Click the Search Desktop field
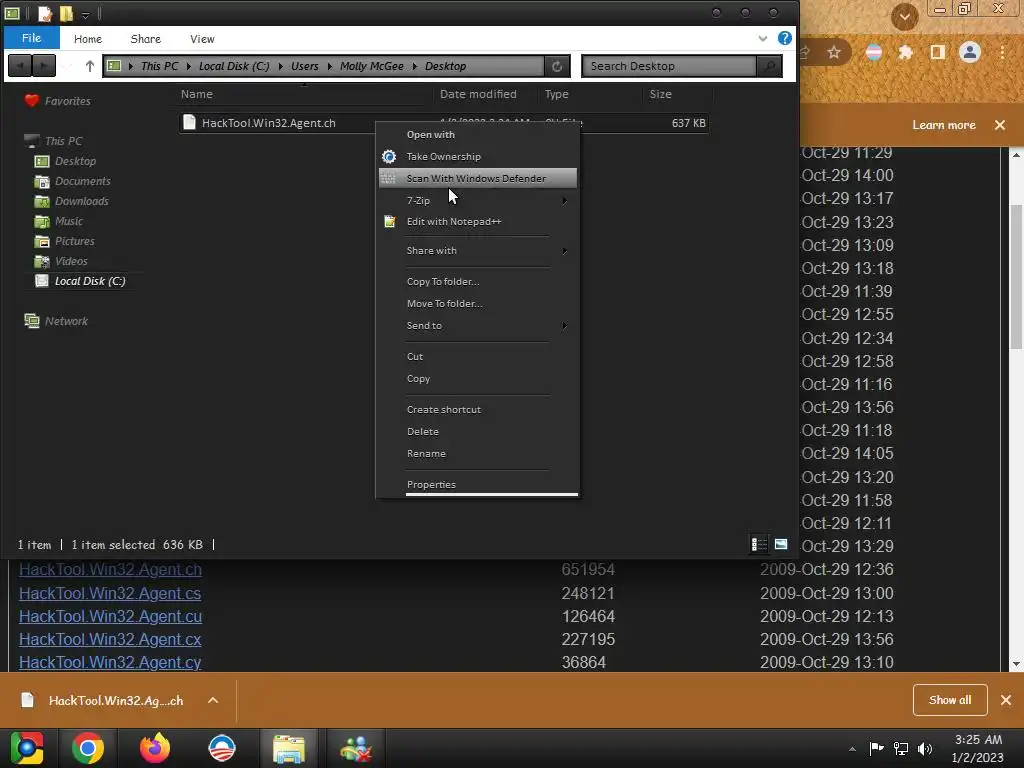This screenshot has height=768, width=1024. coord(669,66)
